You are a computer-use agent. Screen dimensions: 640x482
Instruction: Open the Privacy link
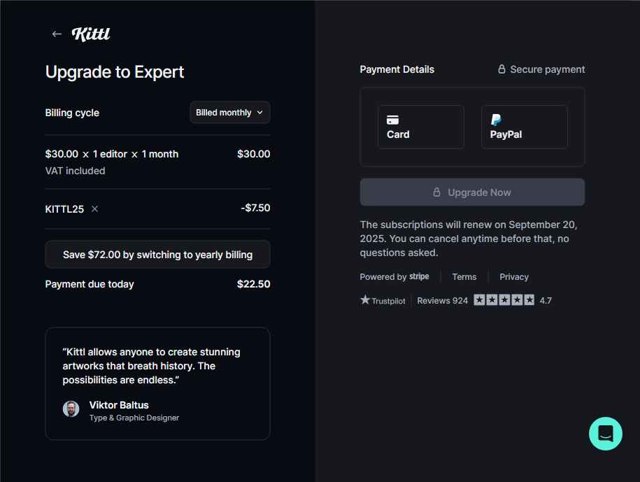coord(514,277)
